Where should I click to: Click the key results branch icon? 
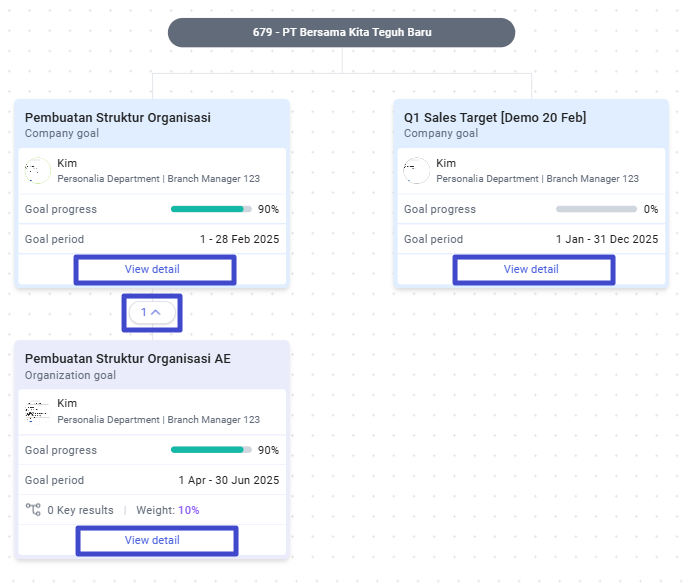point(33,510)
